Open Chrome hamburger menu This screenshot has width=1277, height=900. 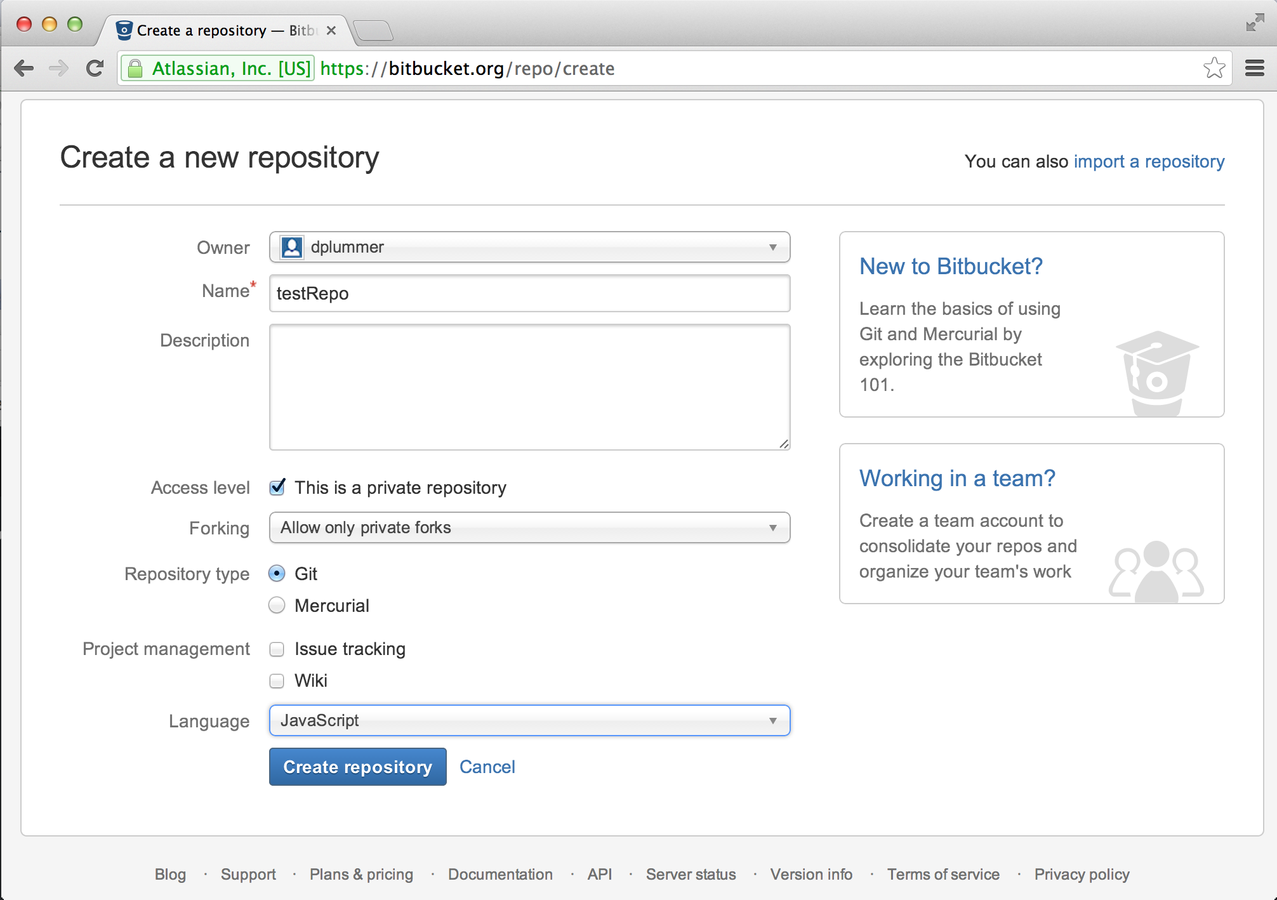pyautogui.click(x=1255, y=68)
